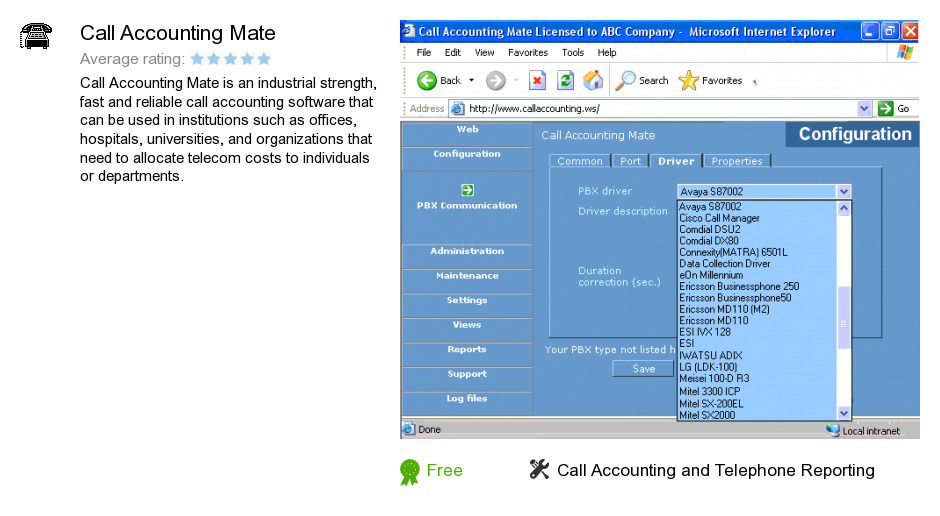Switch to the Properties tab
Viewport: 940px width, 516px height.
tap(737, 161)
